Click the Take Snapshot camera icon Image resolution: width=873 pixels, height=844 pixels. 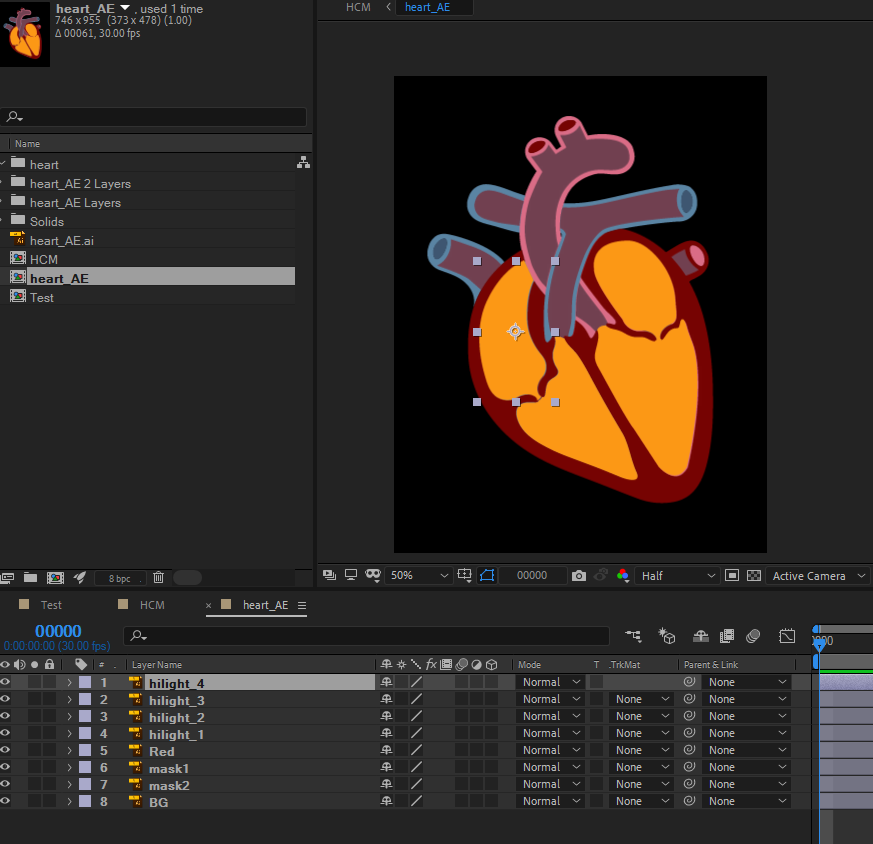[x=578, y=576]
